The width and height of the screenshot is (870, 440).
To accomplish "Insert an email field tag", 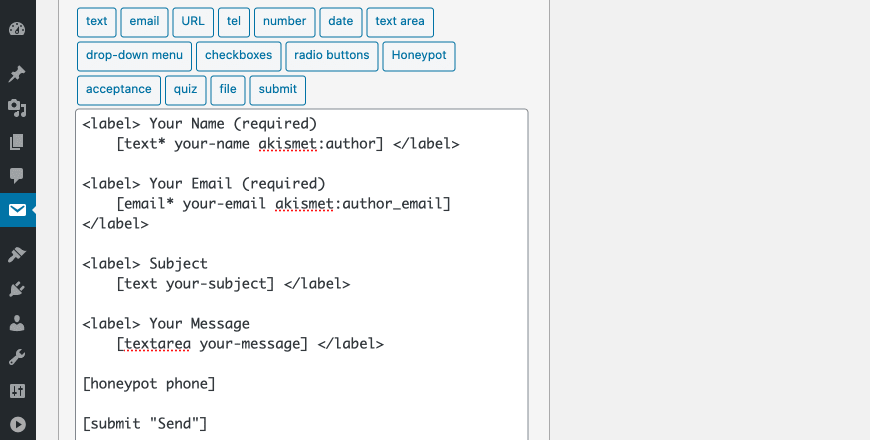I will tap(144, 22).
